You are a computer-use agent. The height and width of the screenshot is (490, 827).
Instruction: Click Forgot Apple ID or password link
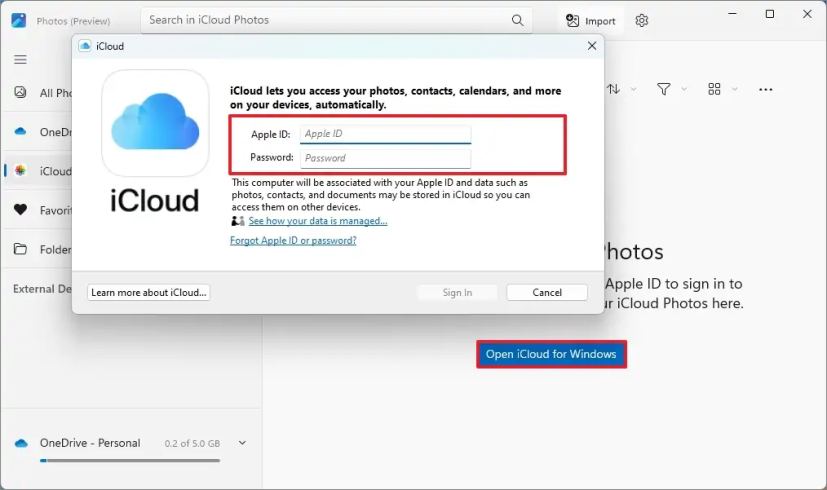tap(293, 241)
